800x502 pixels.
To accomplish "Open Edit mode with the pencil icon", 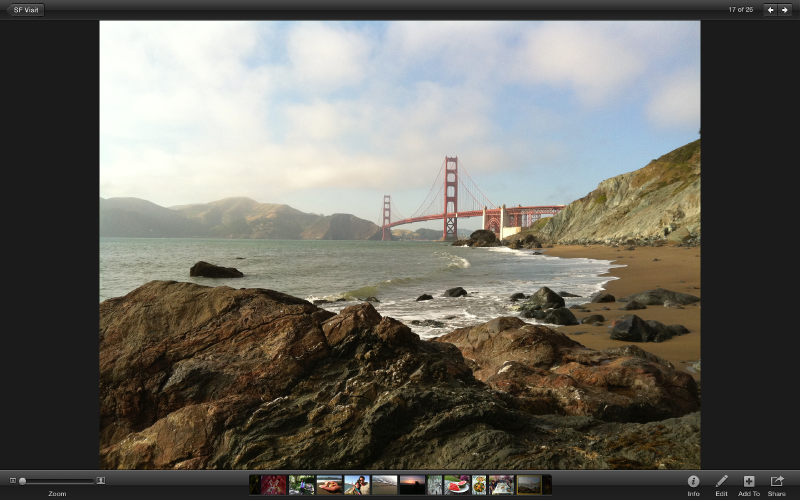I will pos(721,481).
